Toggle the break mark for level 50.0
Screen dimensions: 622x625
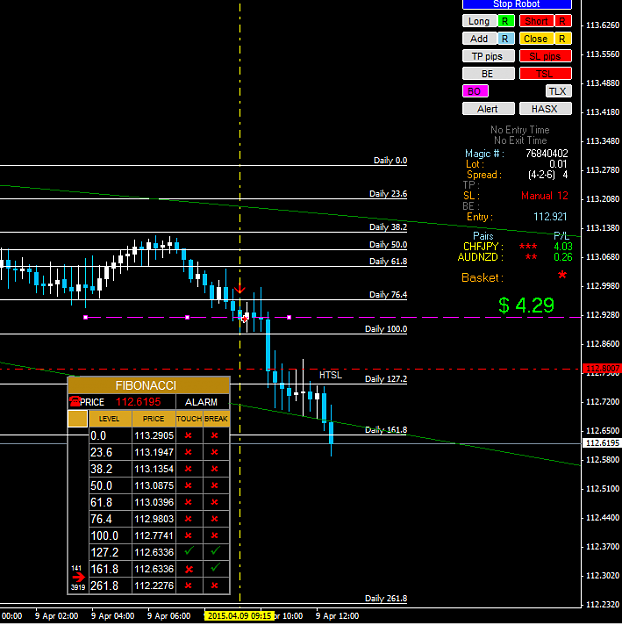click(215, 485)
